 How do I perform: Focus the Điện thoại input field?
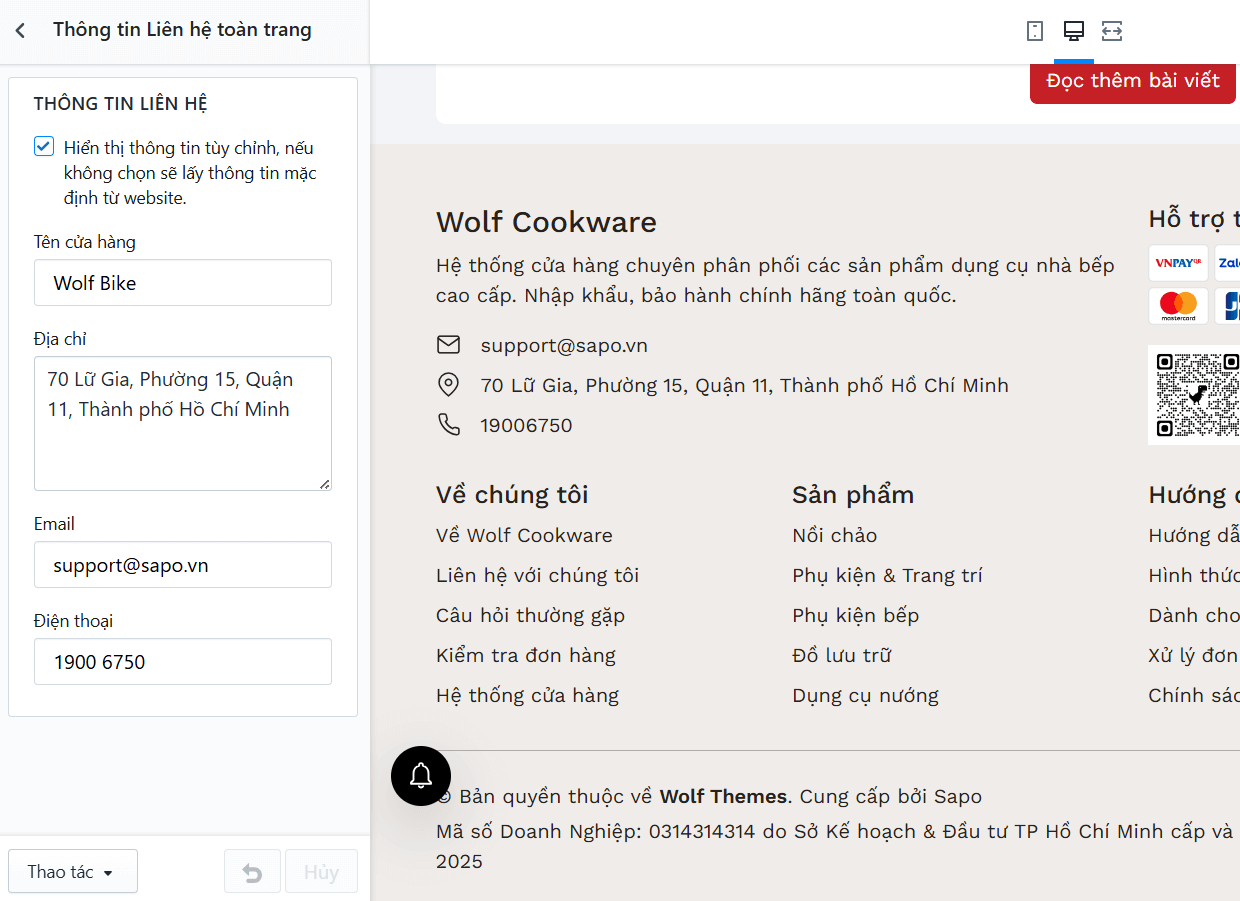pos(183,662)
